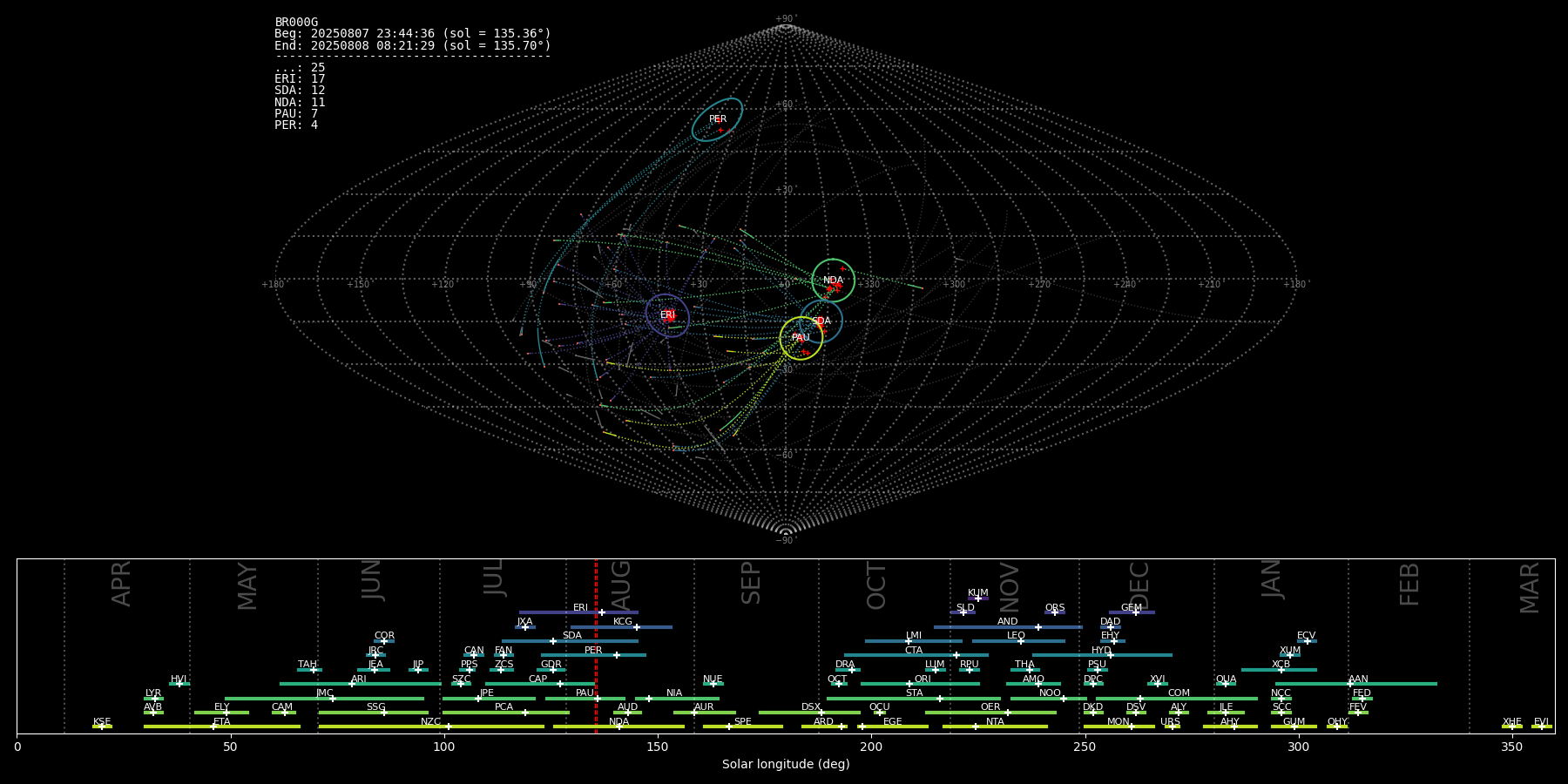
Task: Click the GEM shower bar in the timeline
Action: (x=1132, y=612)
